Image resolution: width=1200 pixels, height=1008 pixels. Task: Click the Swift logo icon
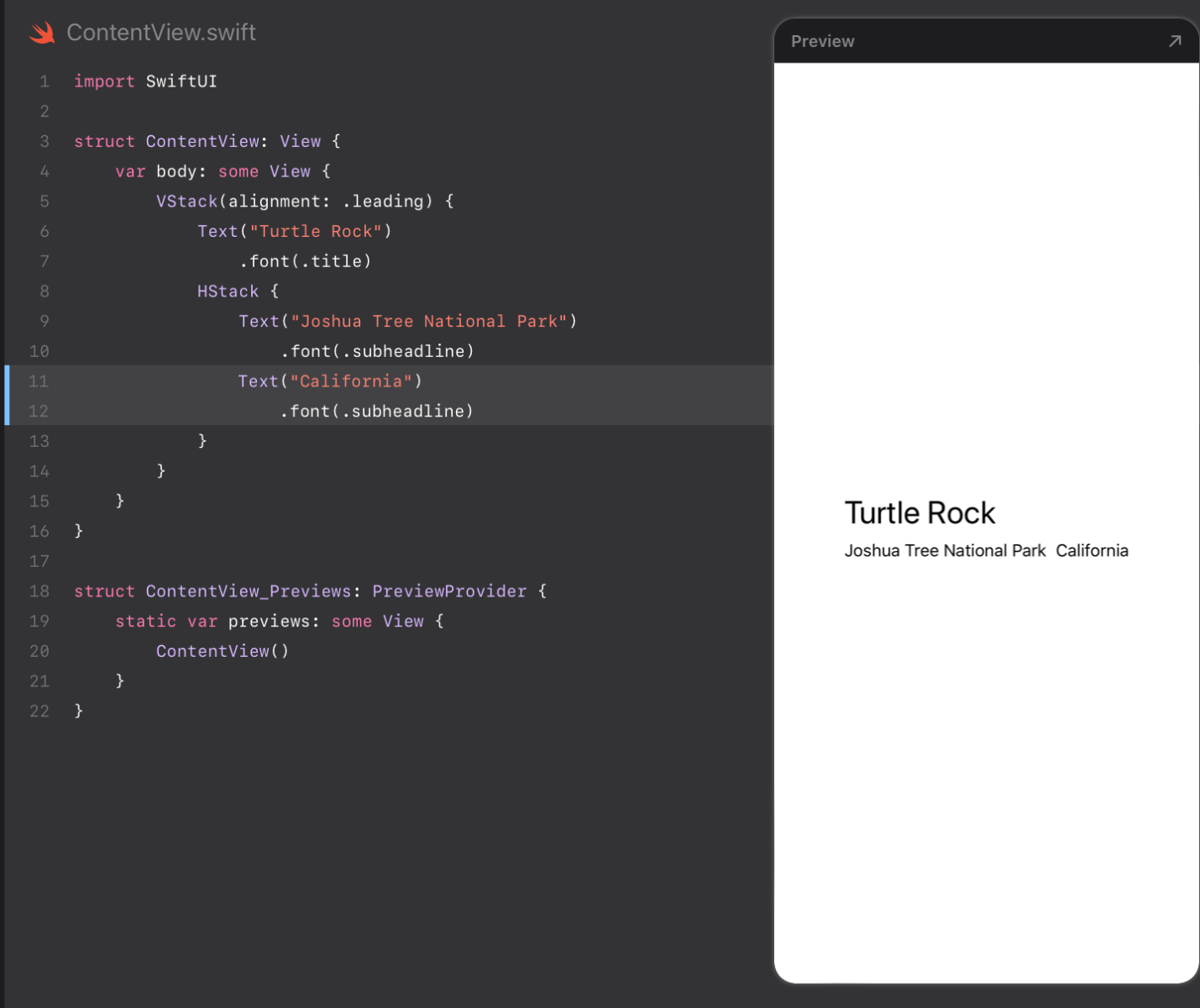click(42, 33)
